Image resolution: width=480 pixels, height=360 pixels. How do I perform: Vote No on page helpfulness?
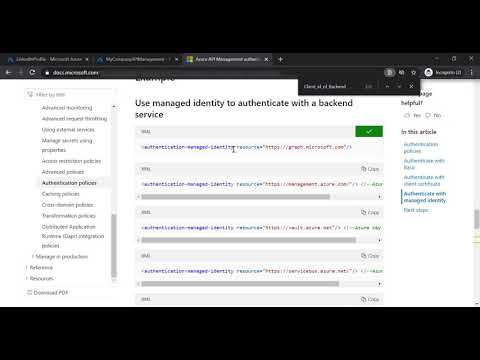tap(433, 115)
